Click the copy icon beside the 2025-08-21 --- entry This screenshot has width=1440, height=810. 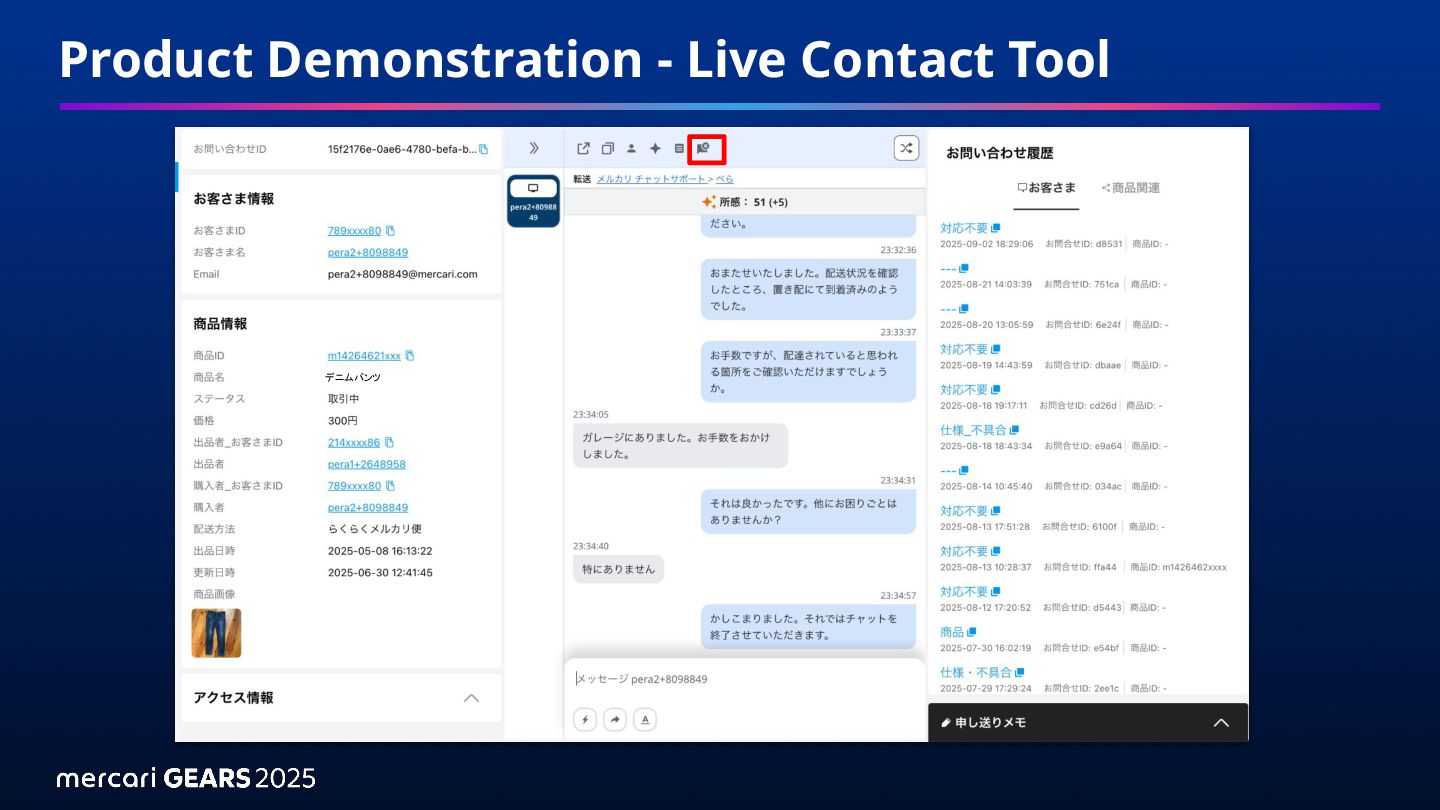tap(964, 268)
